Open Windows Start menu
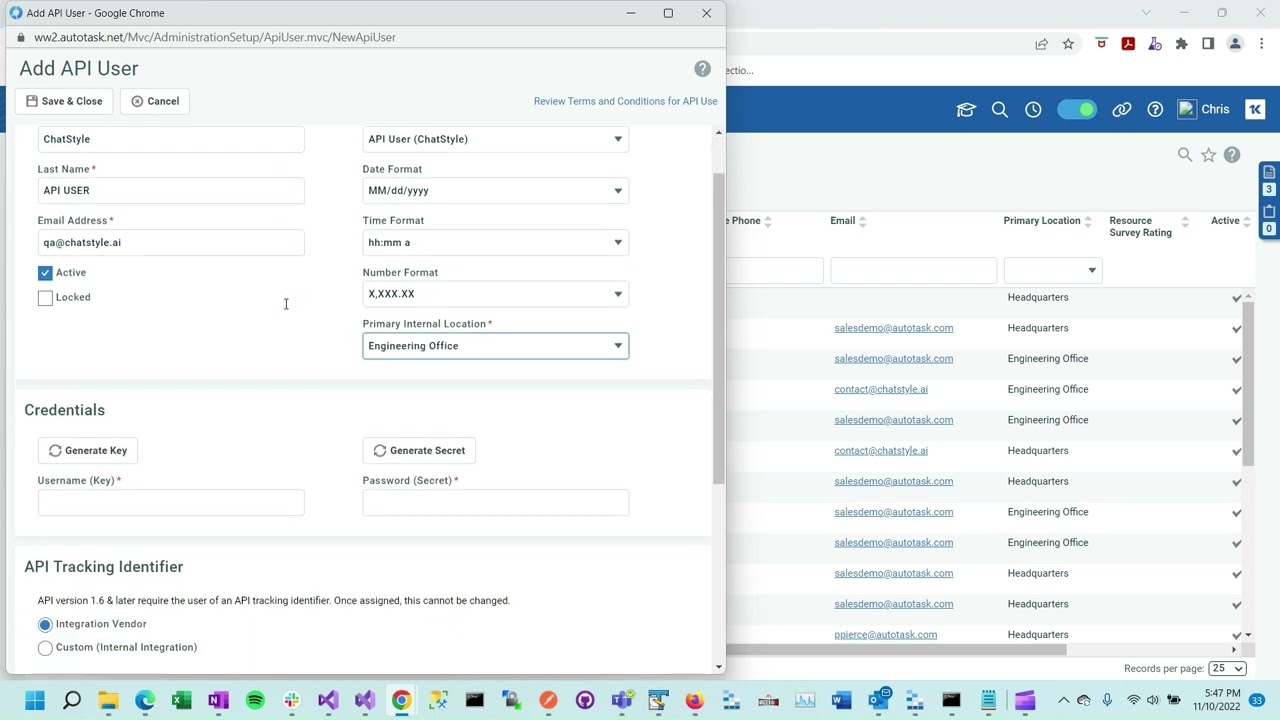The image size is (1280, 720). [x=35, y=701]
